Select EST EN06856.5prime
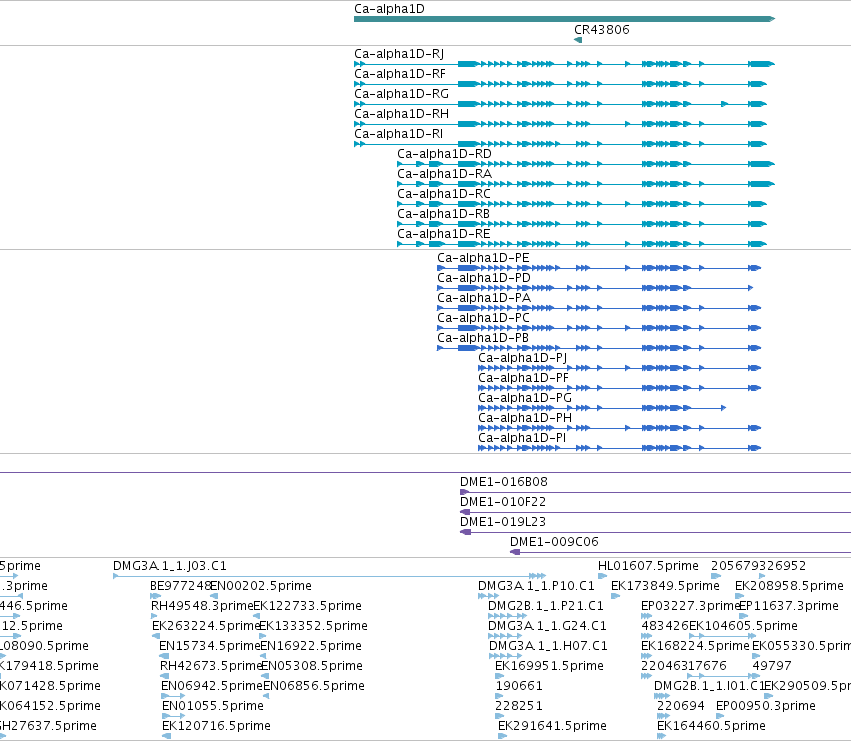Image resolution: width=851 pixels, height=741 pixels. 266,696
